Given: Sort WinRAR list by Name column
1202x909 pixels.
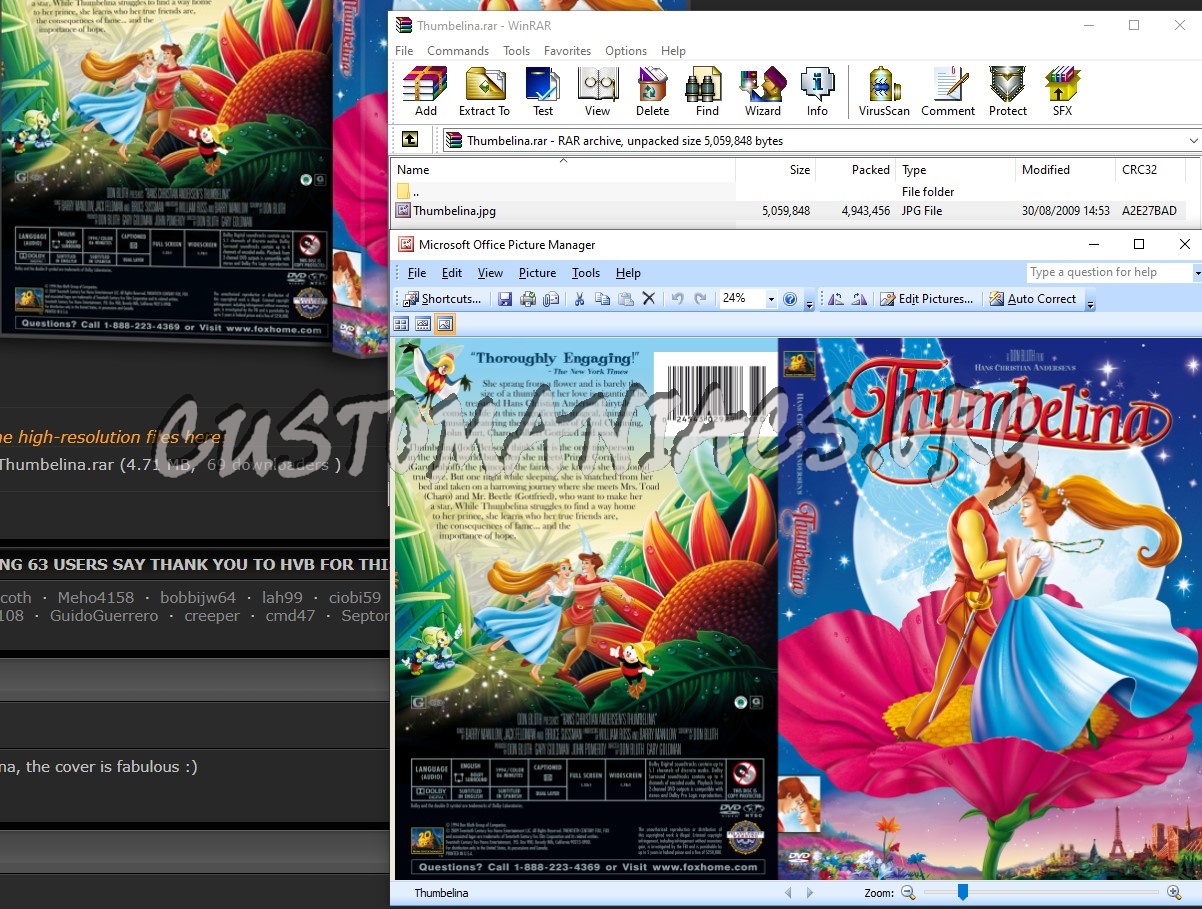Looking at the screenshot, I should coord(563,170).
